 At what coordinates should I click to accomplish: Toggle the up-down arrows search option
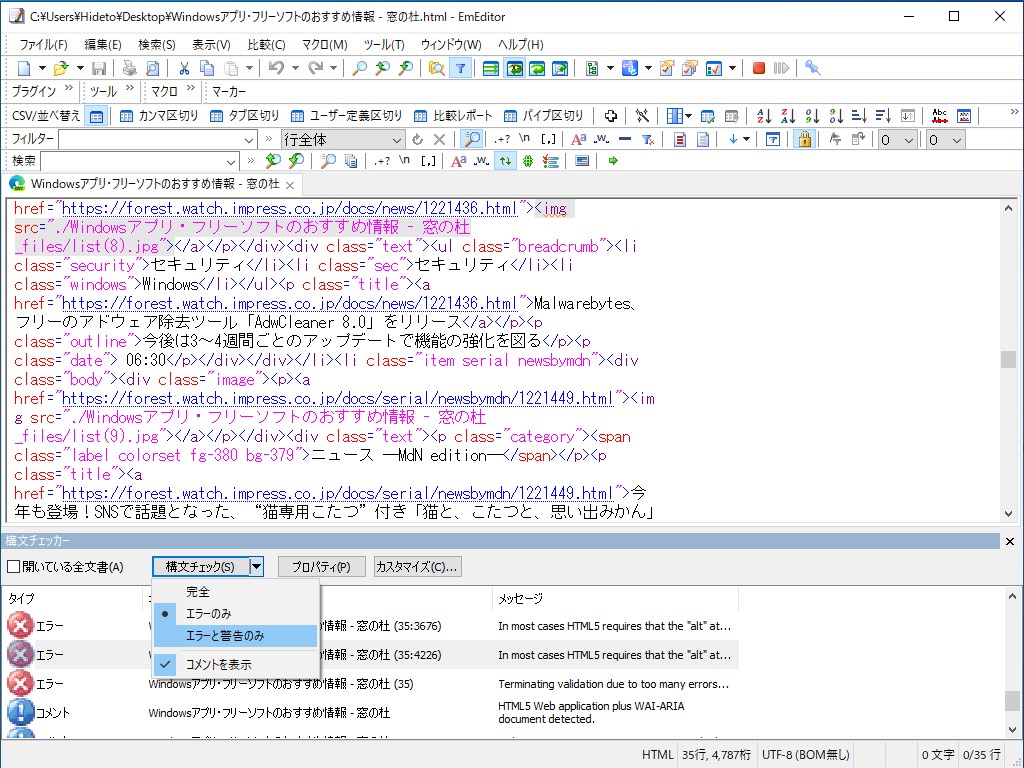[x=505, y=161]
